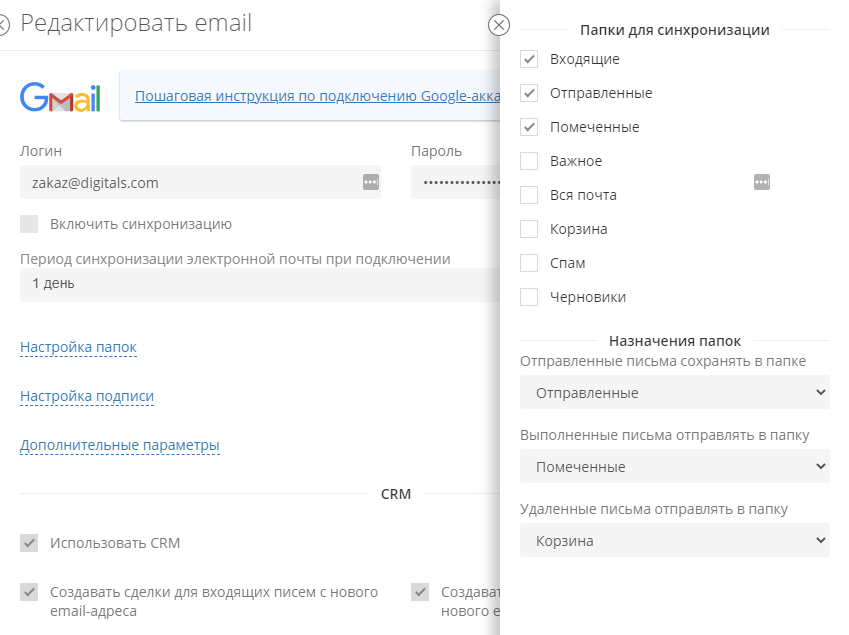Enable sync for Вся почта folder
Image resolution: width=849 pixels, height=635 pixels.
(x=530, y=195)
